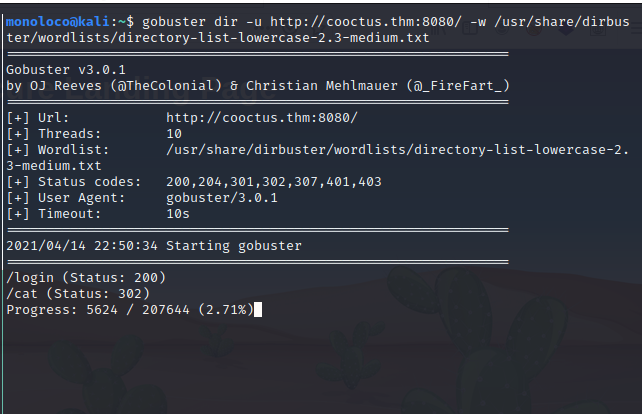This screenshot has width=642, height=414.
Task: Click the http://cooctus.thm:8080/ value beside Url:
Action: tap(262, 118)
